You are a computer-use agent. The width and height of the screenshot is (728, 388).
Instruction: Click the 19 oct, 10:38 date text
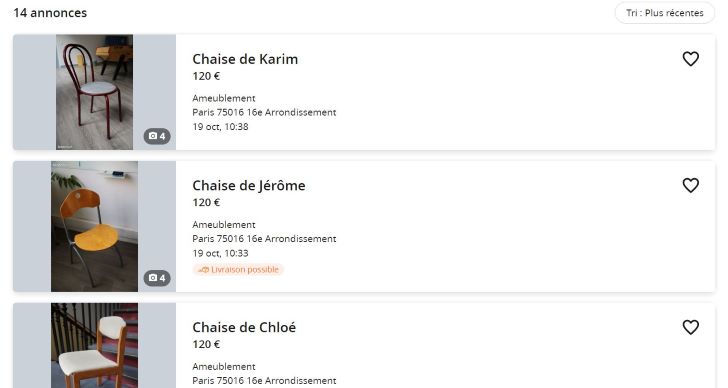tap(221, 127)
